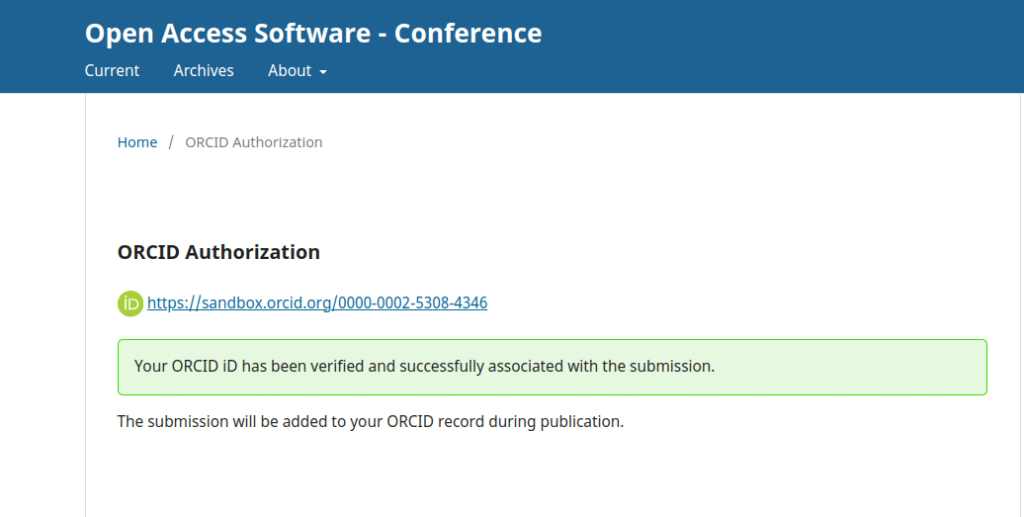Image resolution: width=1024 pixels, height=517 pixels.
Task: Open the Archives menu item
Action: [203, 71]
